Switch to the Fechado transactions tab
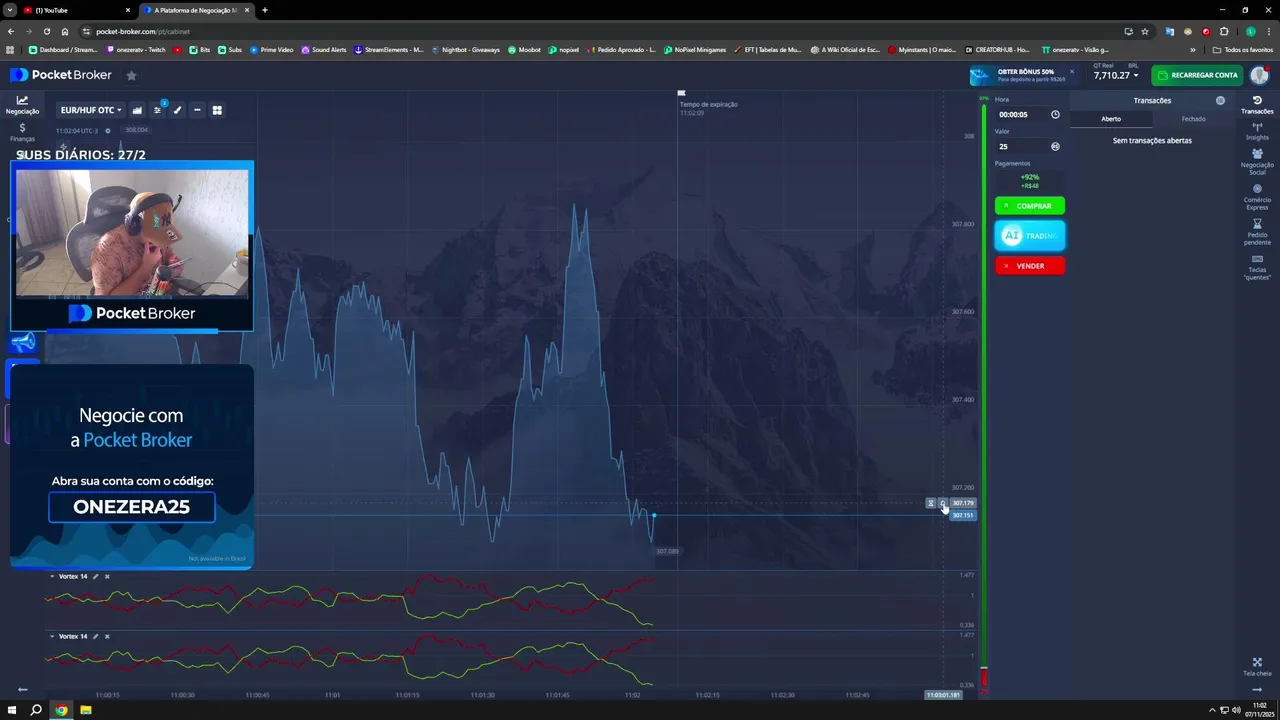Viewport: 1280px width, 720px height. click(x=1193, y=119)
